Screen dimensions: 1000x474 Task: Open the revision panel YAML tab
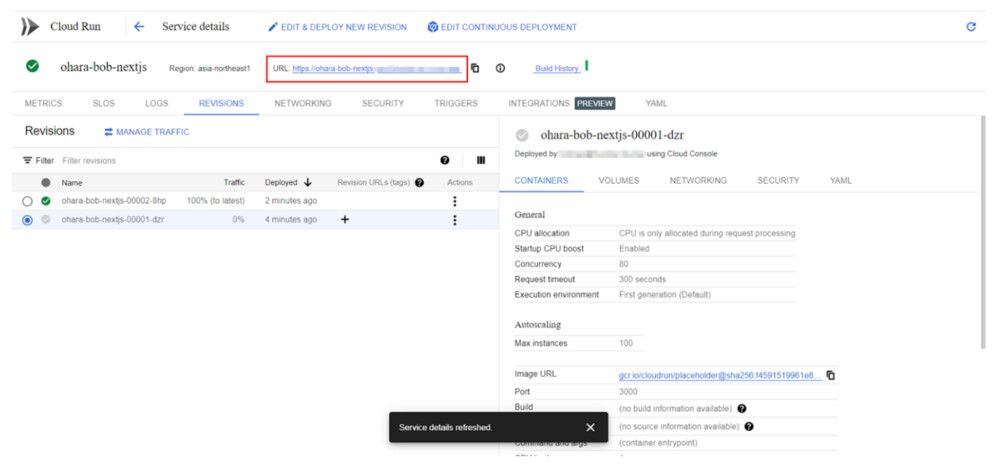click(x=841, y=181)
